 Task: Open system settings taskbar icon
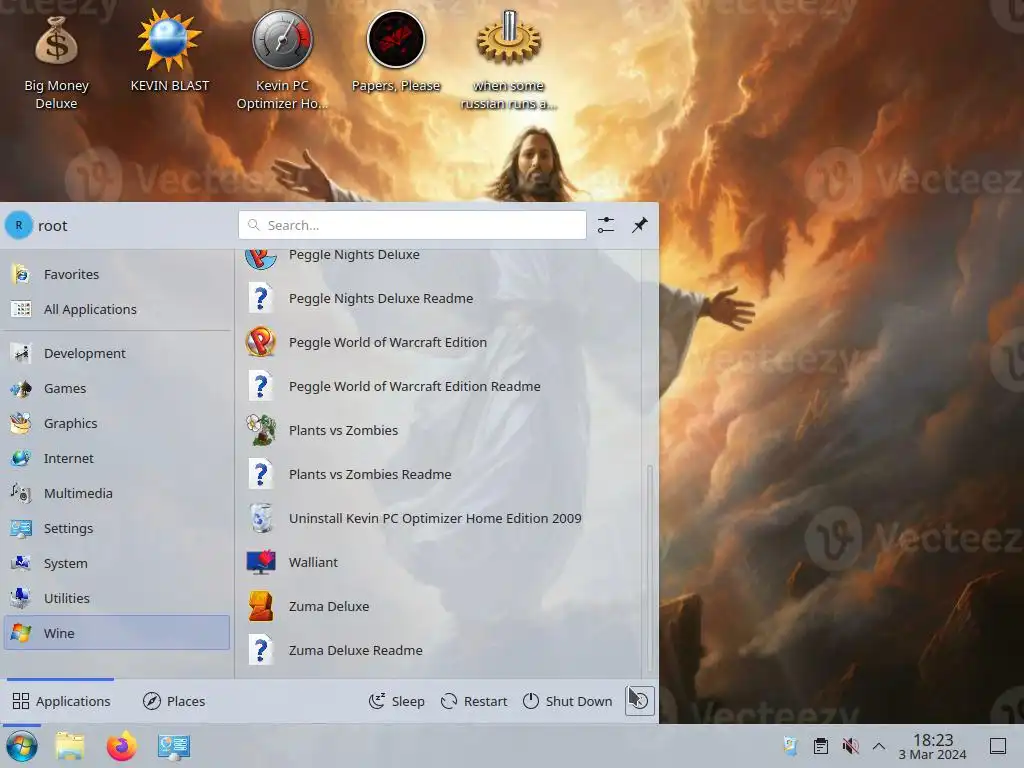pyautogui.click(x=174, y=746)
